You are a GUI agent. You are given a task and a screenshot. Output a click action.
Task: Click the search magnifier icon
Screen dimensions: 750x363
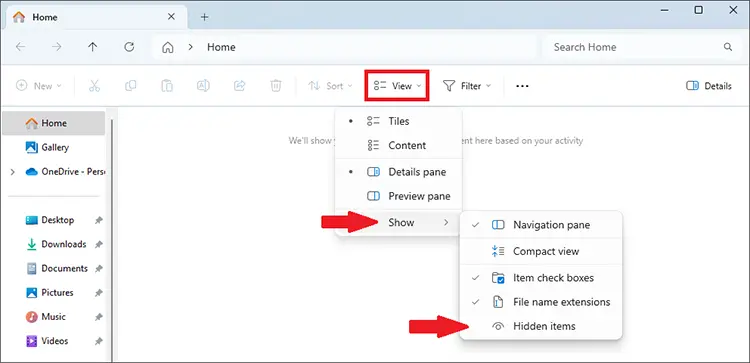coord(728,47)
